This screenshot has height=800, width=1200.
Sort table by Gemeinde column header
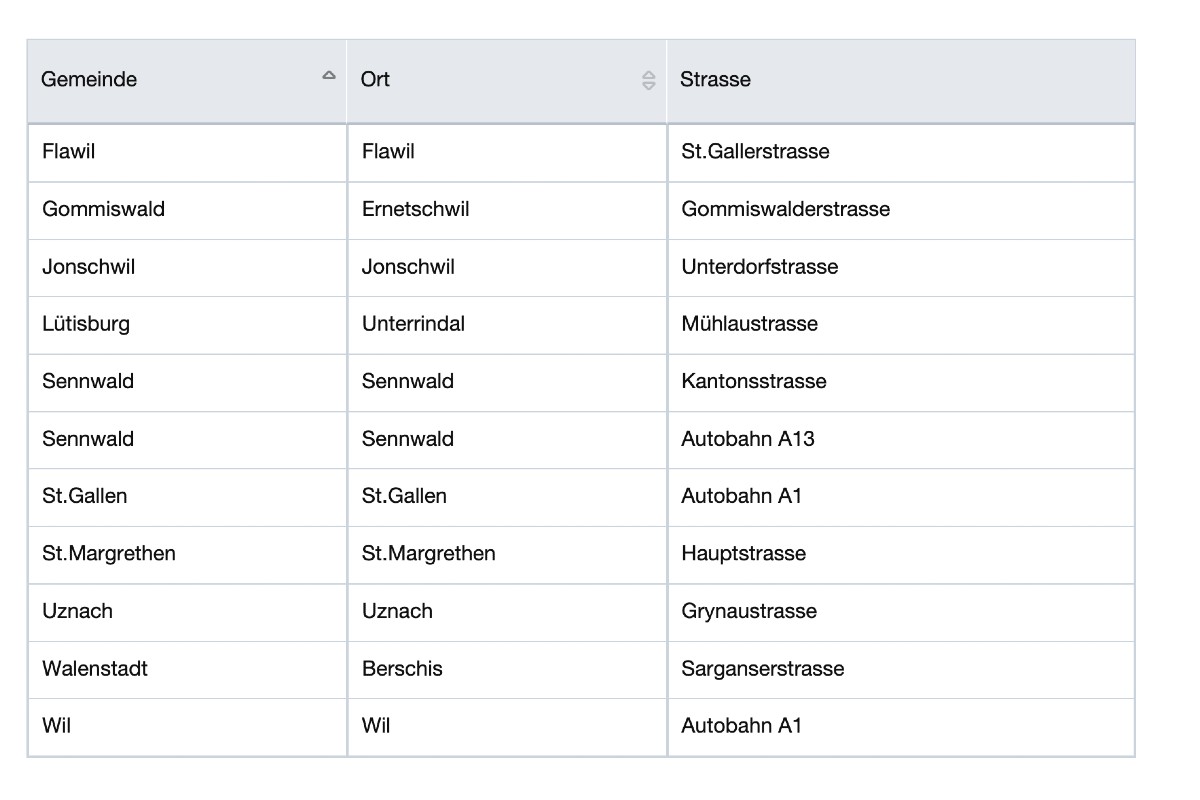(x=89, y=79)
